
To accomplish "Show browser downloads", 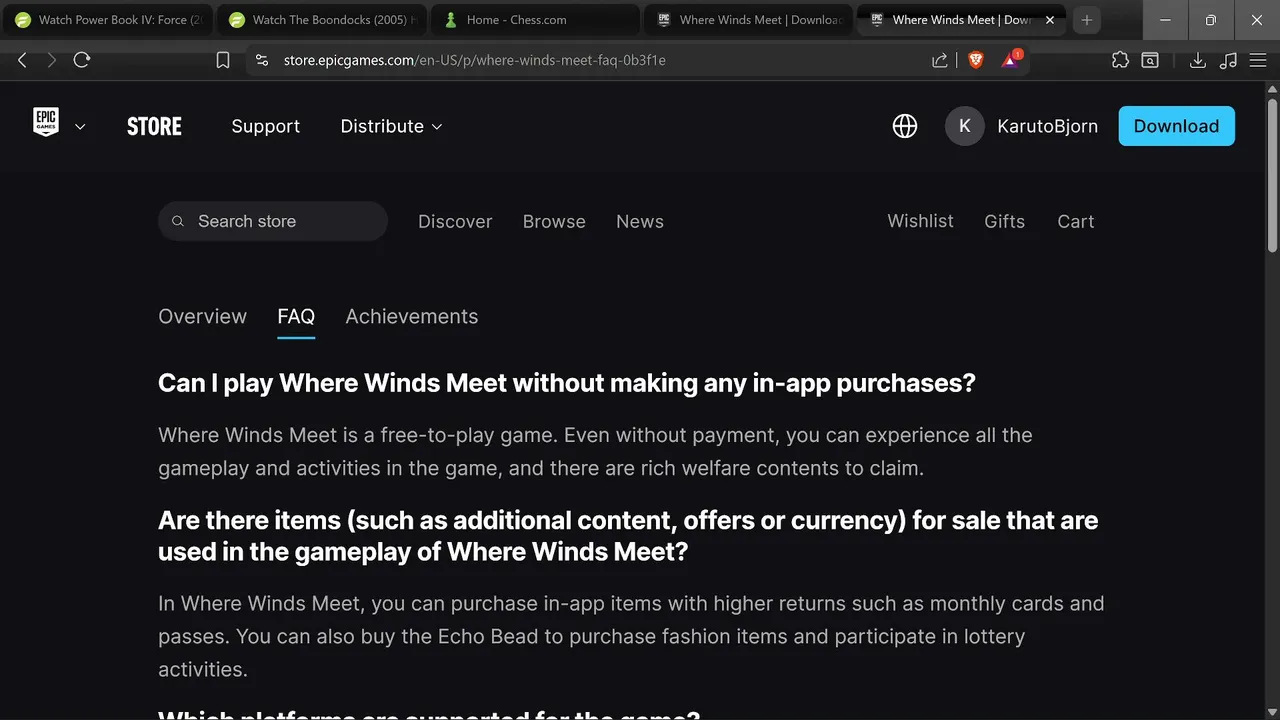I will pyautogui.click(x=1197, y=60).
